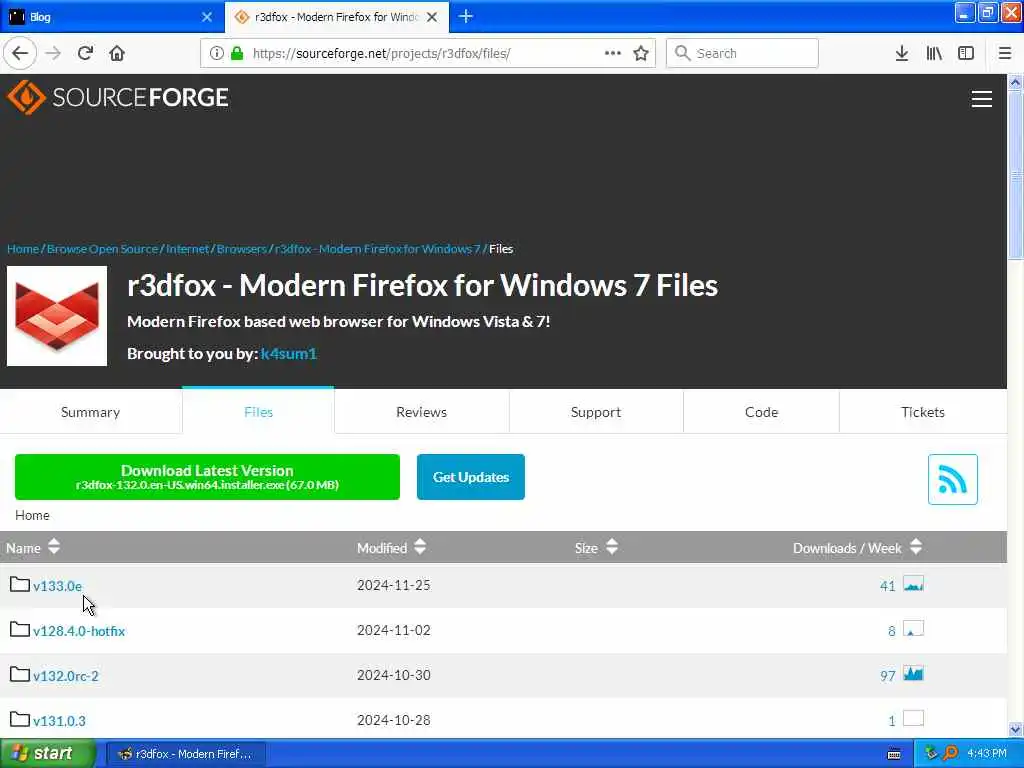
Task: Click Home breadcrumb link
Action: coord(23,249)
